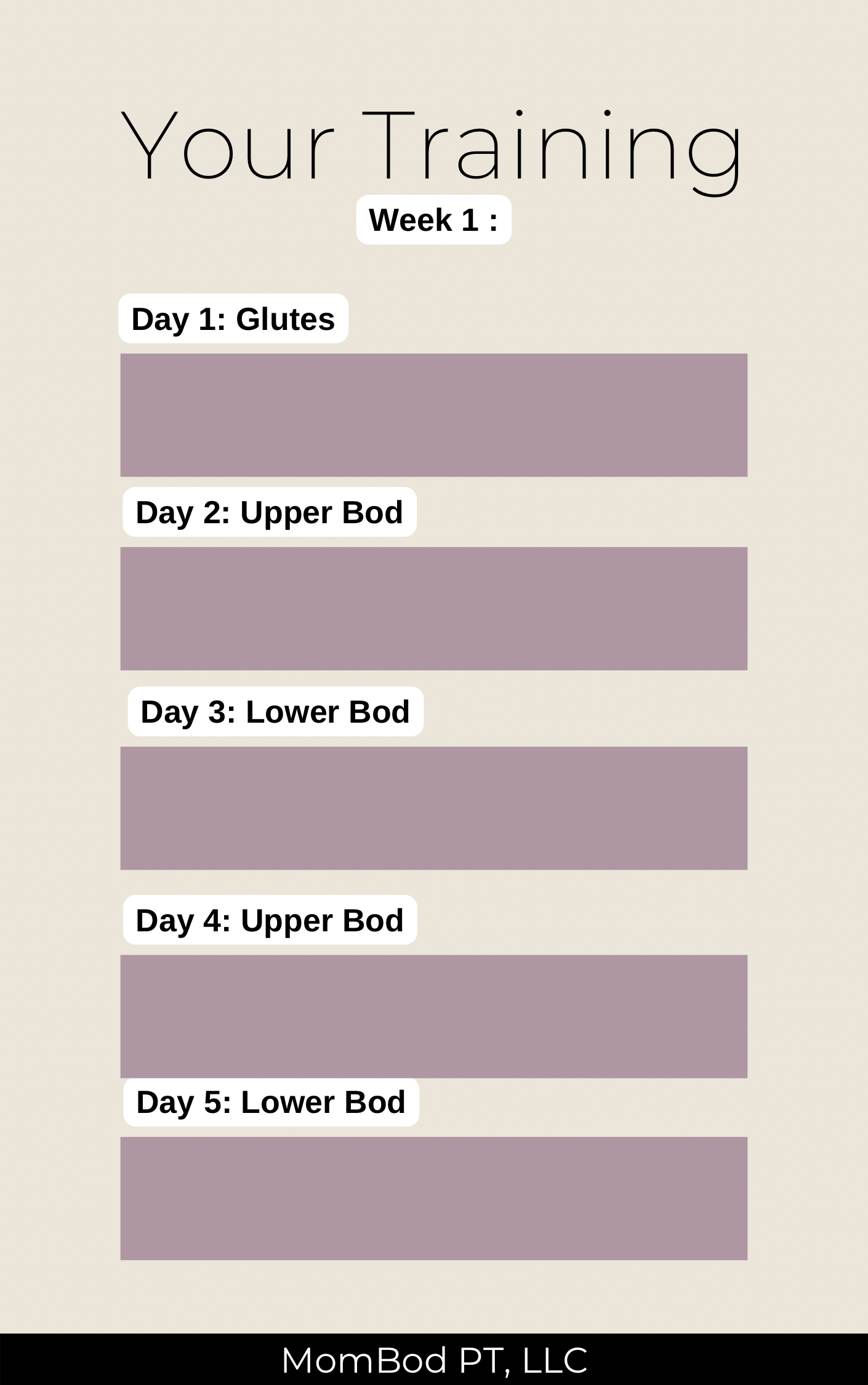Click the purple box under Day 1: Glutes
868x1385 pixels.
tap(434, 415)
